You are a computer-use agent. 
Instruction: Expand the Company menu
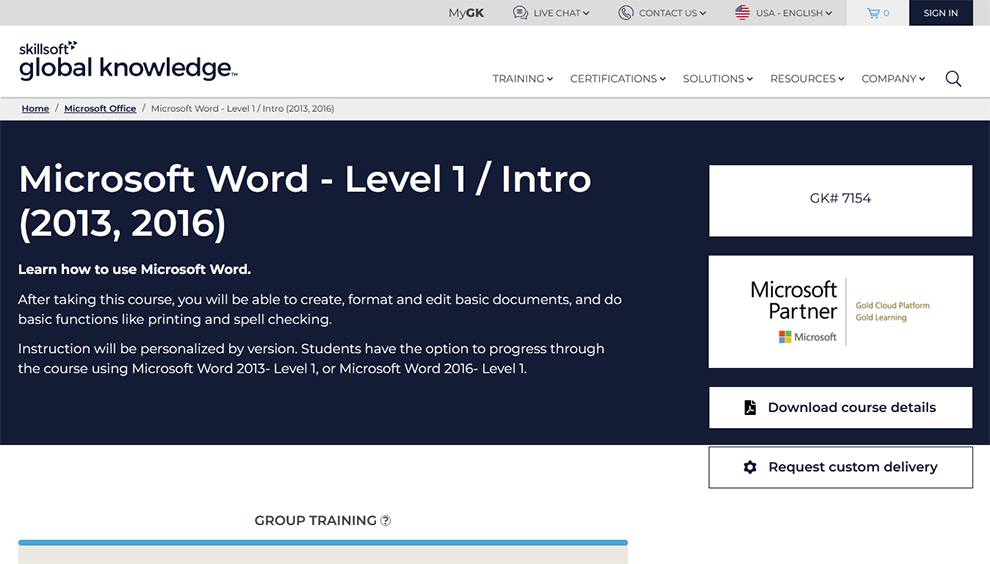pyautogui.click(x=893, y=79)
